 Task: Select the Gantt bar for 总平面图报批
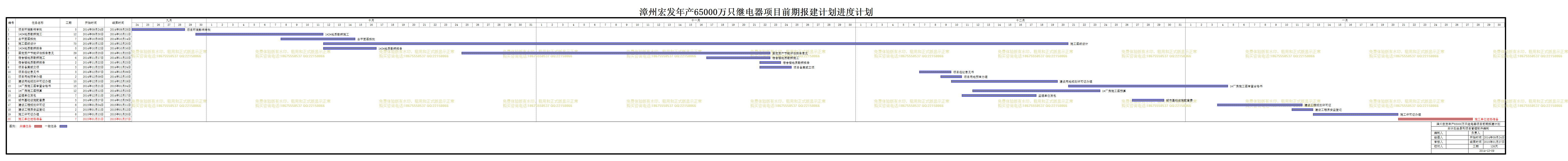point(318,39)
